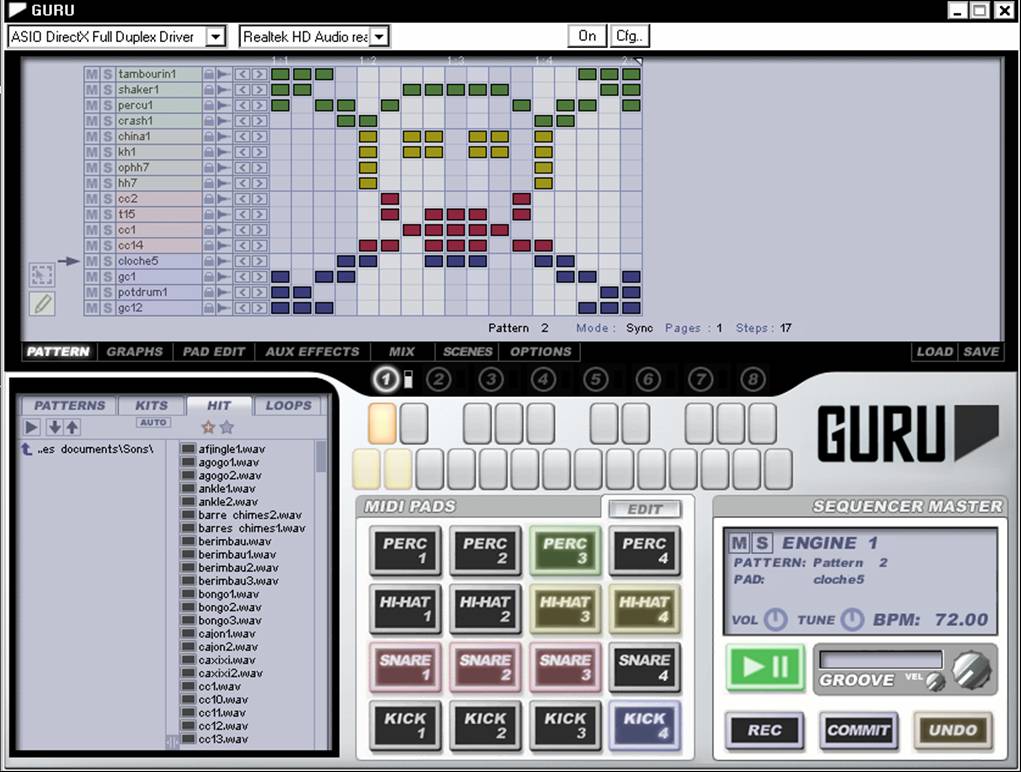This screenshot has width=1021, height=772.
Task: Click LOAD button
Action: coord(934,352)
